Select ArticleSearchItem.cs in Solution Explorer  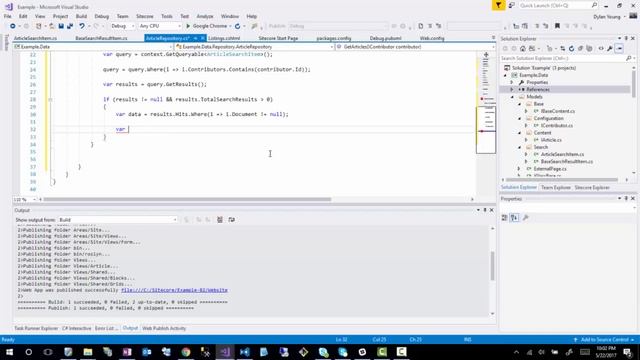pyautogui.click(x=562, y=154)
